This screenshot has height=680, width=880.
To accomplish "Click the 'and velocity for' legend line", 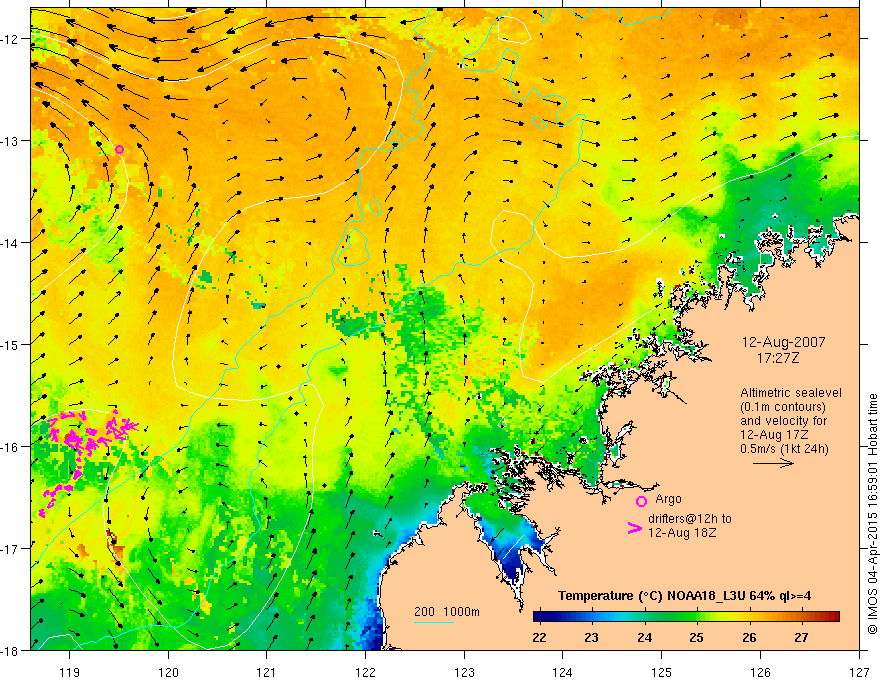I will 783,421.
